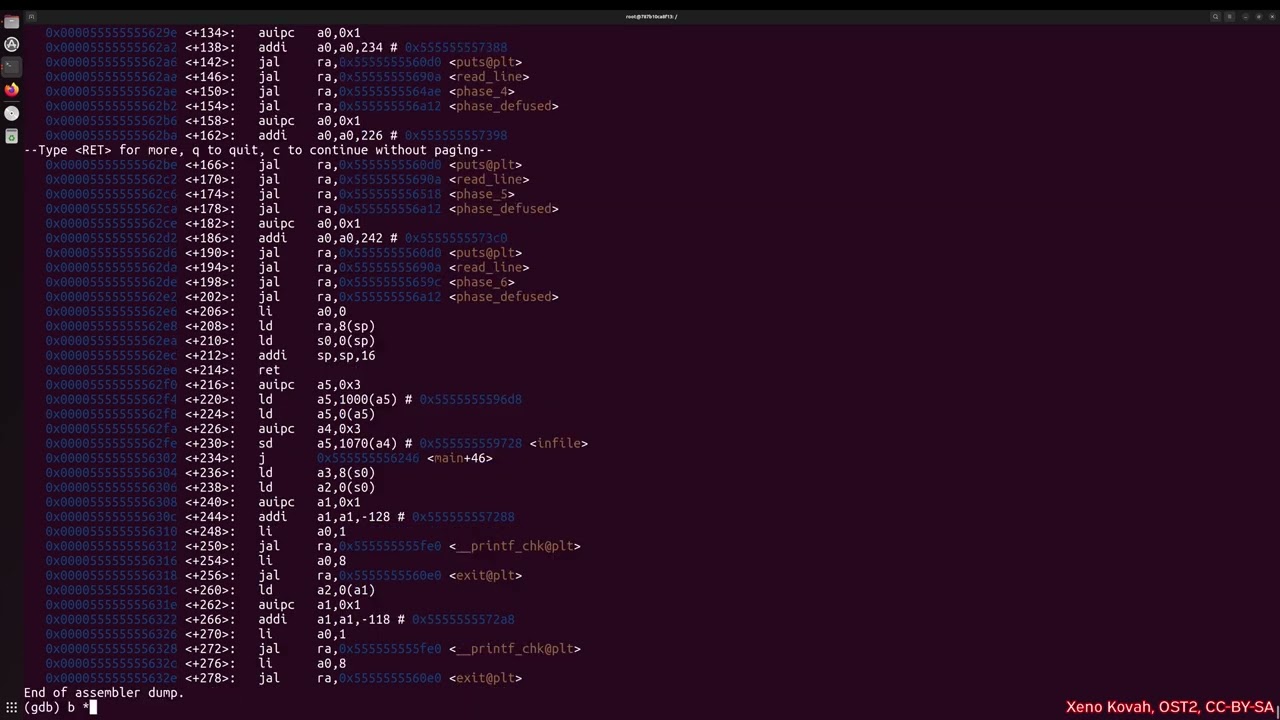Viewport: 1280px width, 720px height.
Task: Click the 'addi a0,a0,242' instruction
Action: [x=320, y=238]
